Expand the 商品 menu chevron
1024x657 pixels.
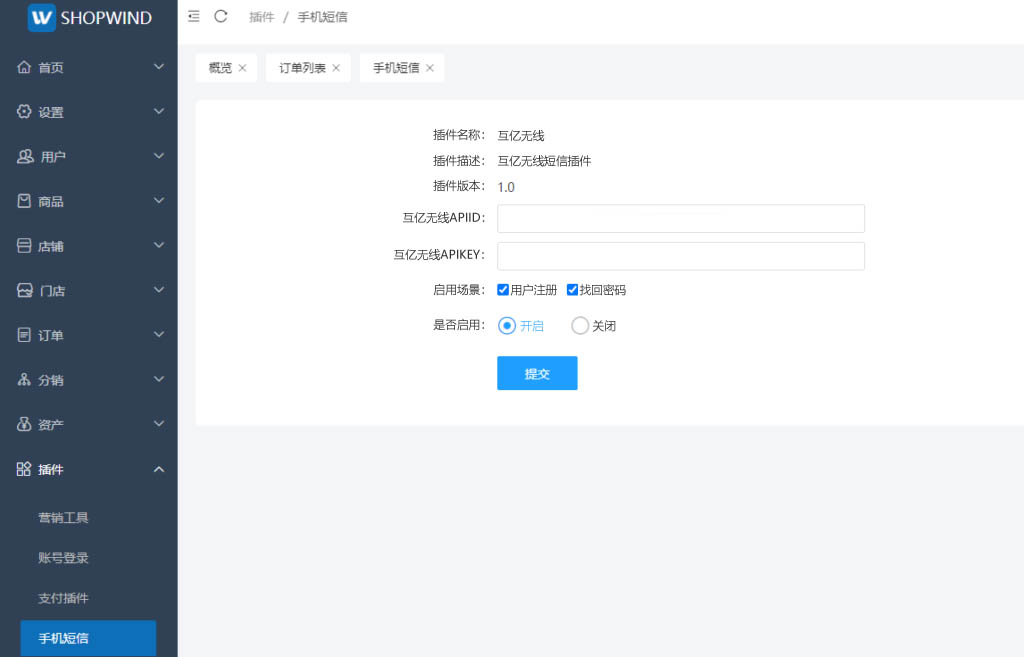pos(158,201)
